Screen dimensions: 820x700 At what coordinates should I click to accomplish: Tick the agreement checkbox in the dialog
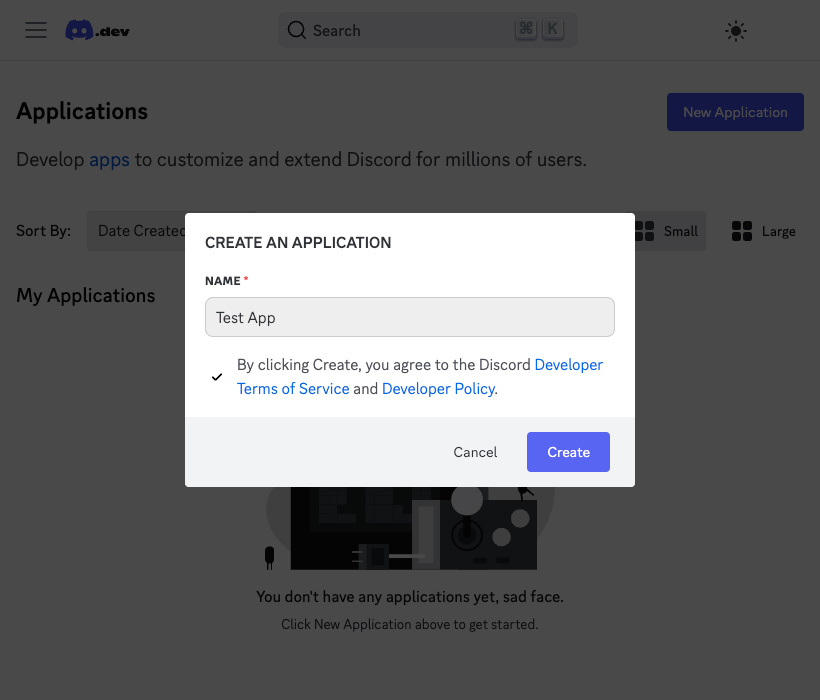pyautogui.click(x=217, y=376)
